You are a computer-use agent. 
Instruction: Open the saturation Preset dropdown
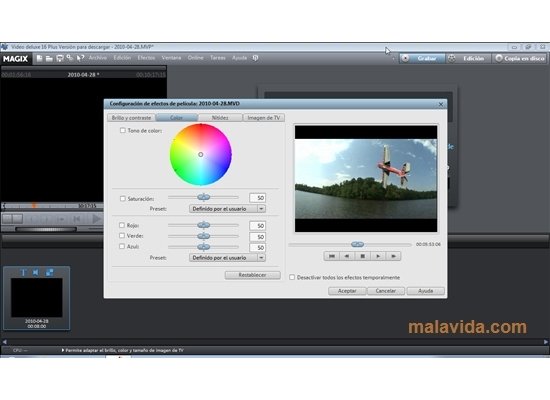point(227,209)
